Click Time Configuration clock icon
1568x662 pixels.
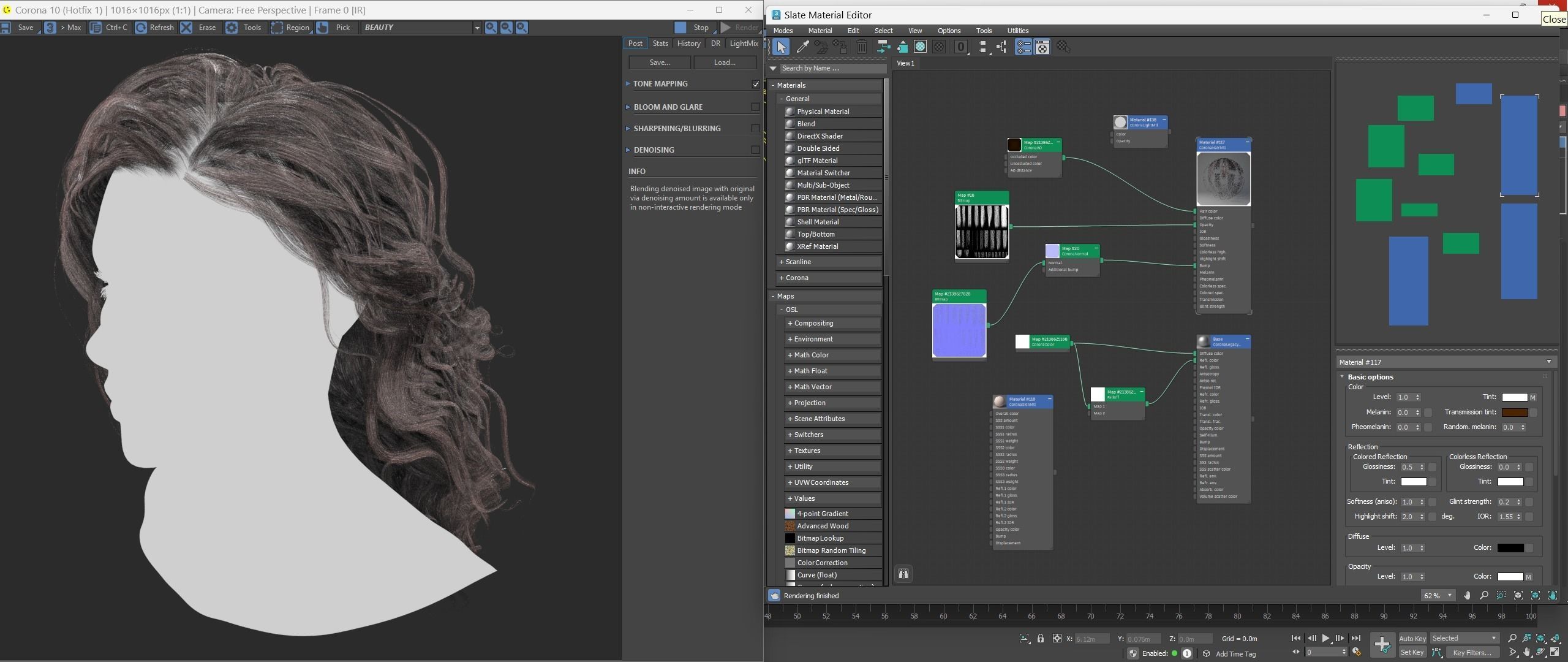click(1357, 652)
